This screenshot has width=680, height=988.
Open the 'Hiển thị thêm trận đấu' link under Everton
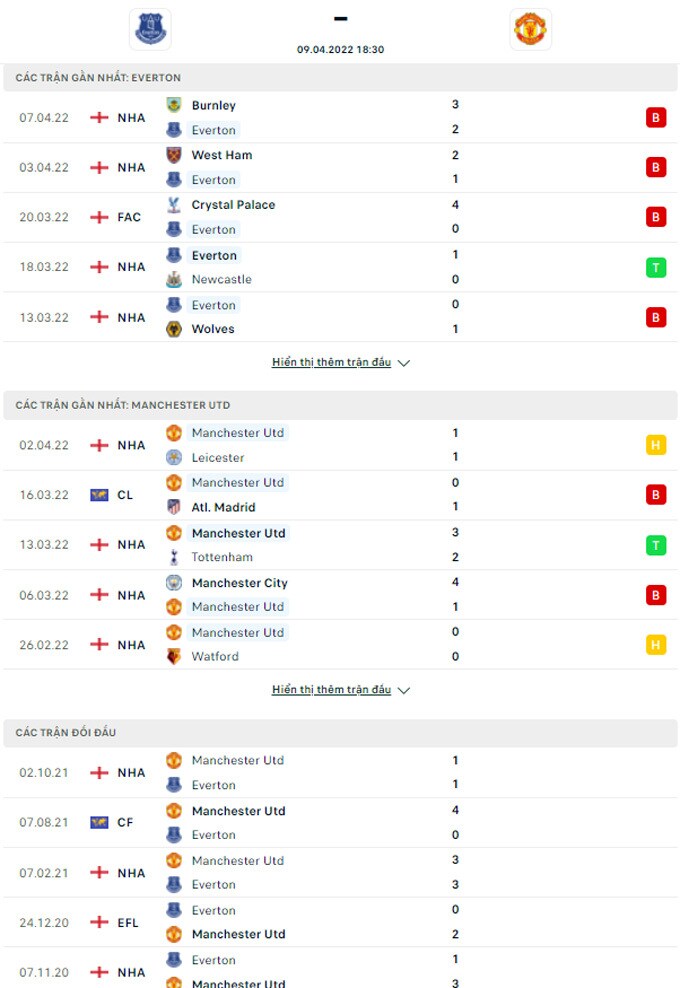(331, 363)
